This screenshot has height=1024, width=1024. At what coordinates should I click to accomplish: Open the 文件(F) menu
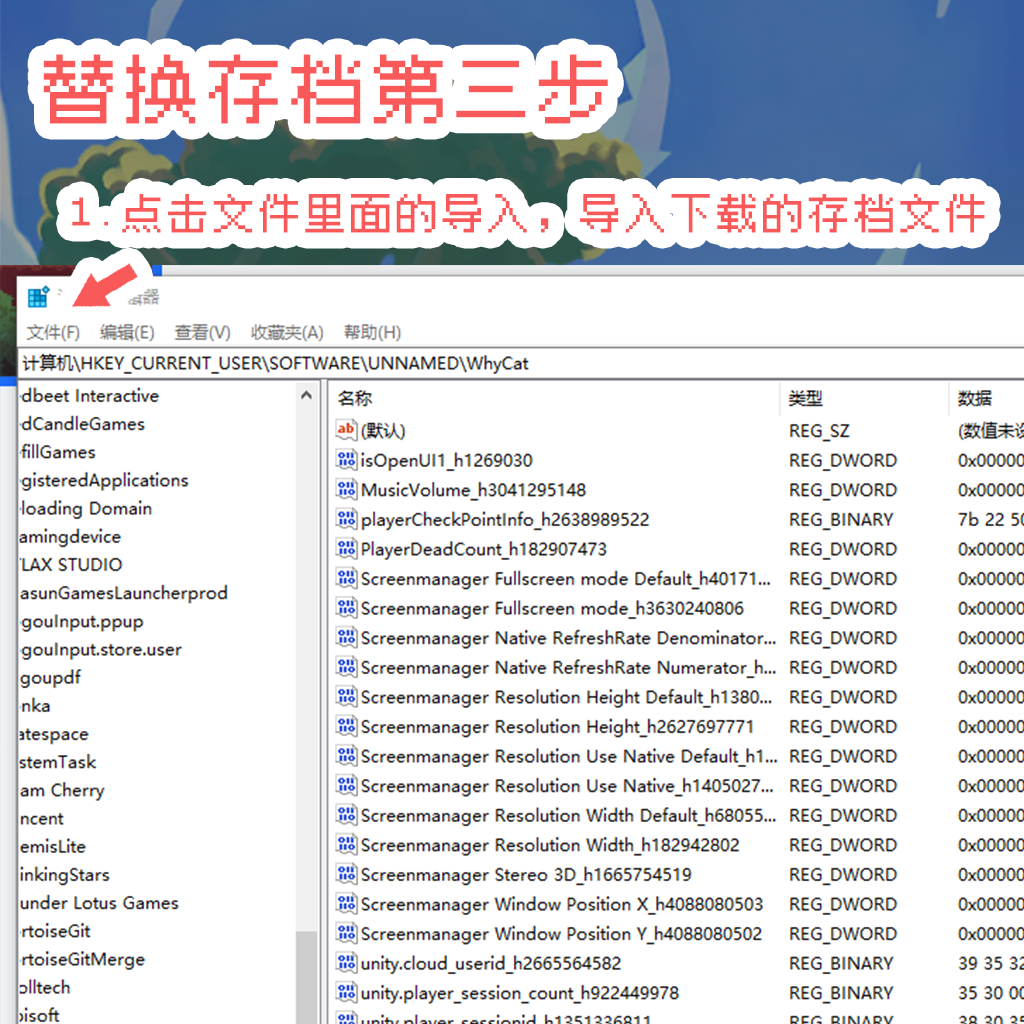pos(53,332)
